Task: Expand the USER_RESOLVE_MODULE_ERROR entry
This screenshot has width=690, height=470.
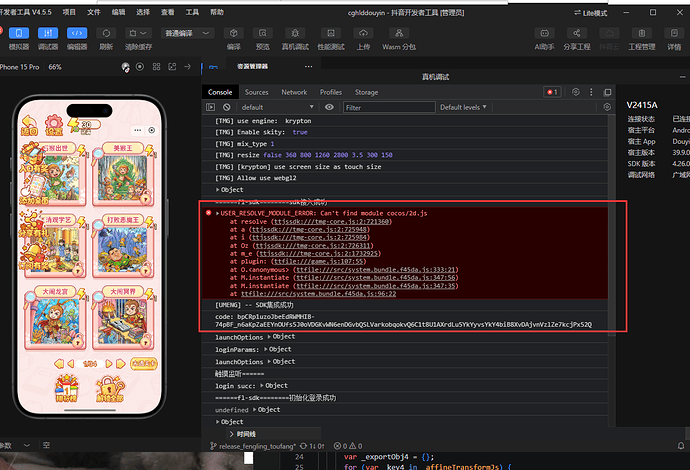Action: (x=217, y=213)
